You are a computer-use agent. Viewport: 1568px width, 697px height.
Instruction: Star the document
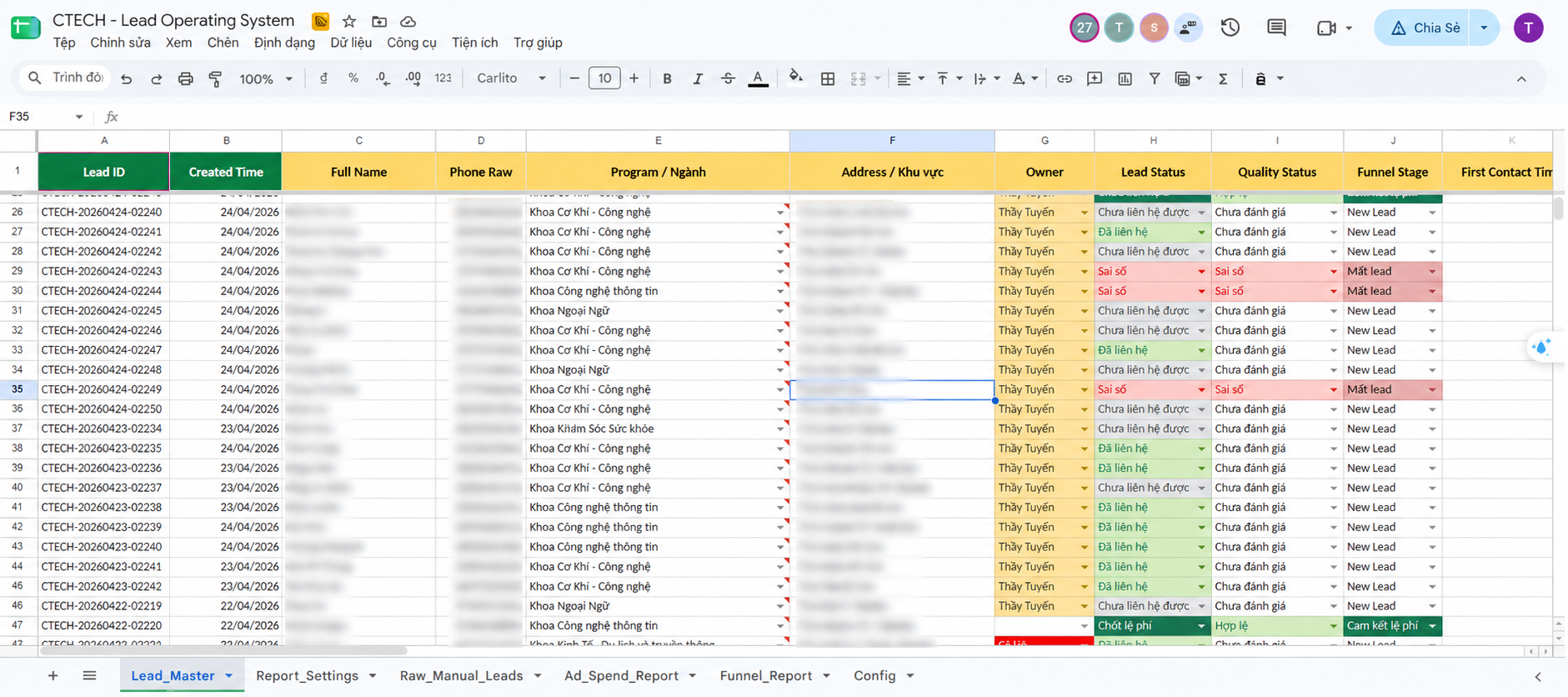pyautogui.click(x=349, y=21)
